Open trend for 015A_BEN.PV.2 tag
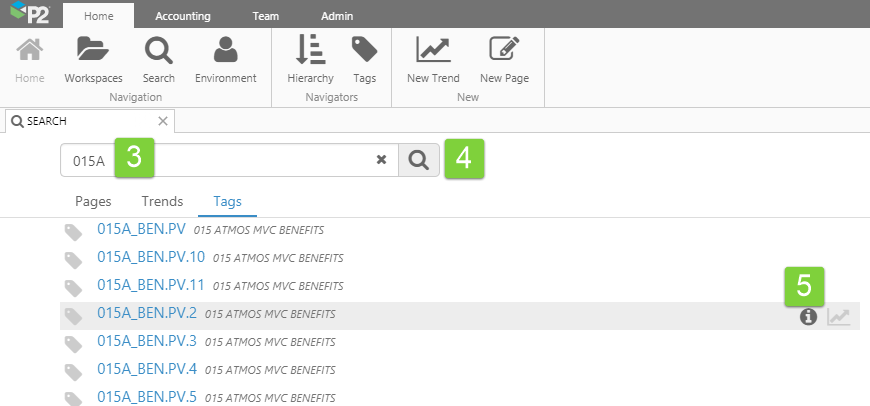Viewport: 870px width, 406px height. pos(839,317)
